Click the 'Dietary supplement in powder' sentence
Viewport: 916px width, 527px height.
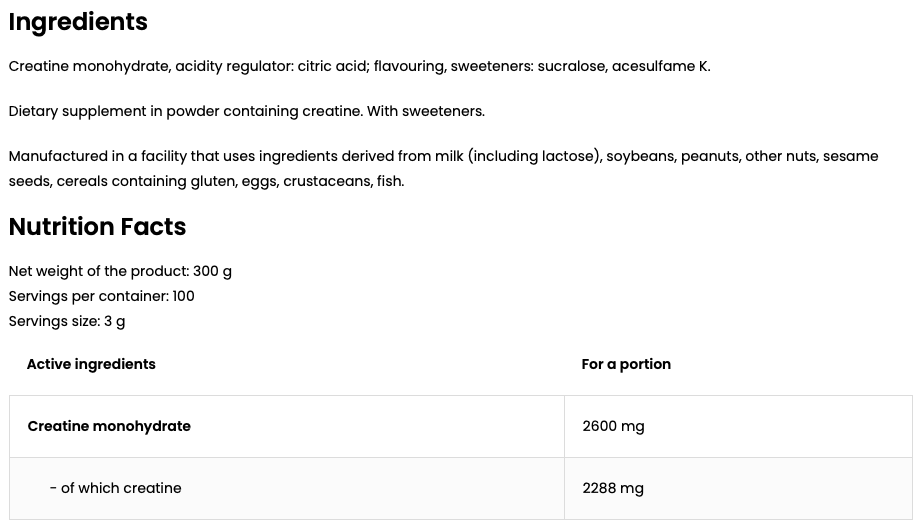tap(247, 112)
